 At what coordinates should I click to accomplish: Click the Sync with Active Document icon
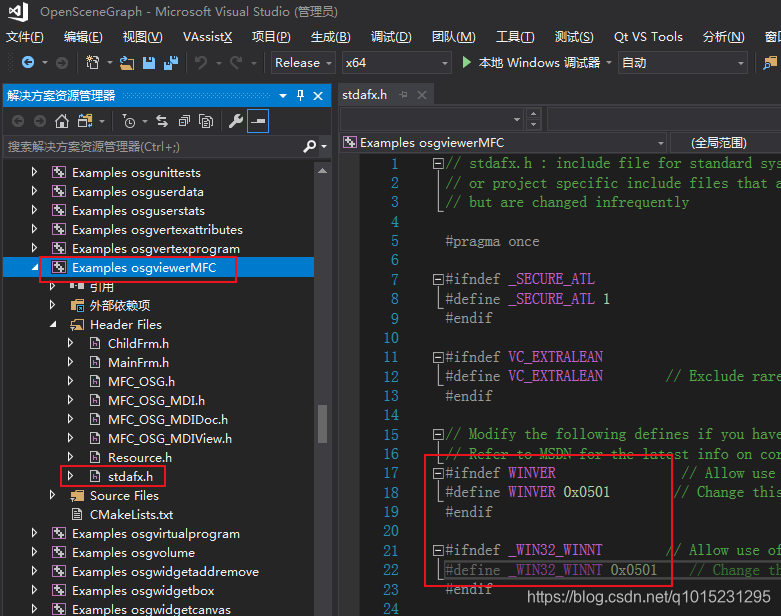(162, 121)
